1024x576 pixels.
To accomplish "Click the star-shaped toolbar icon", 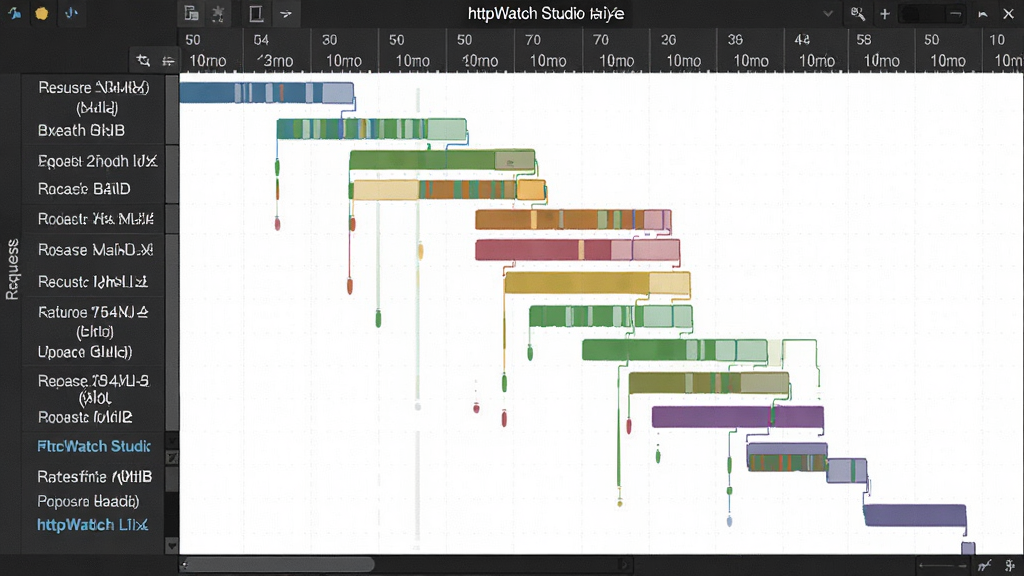I will [x=218, y=13].
